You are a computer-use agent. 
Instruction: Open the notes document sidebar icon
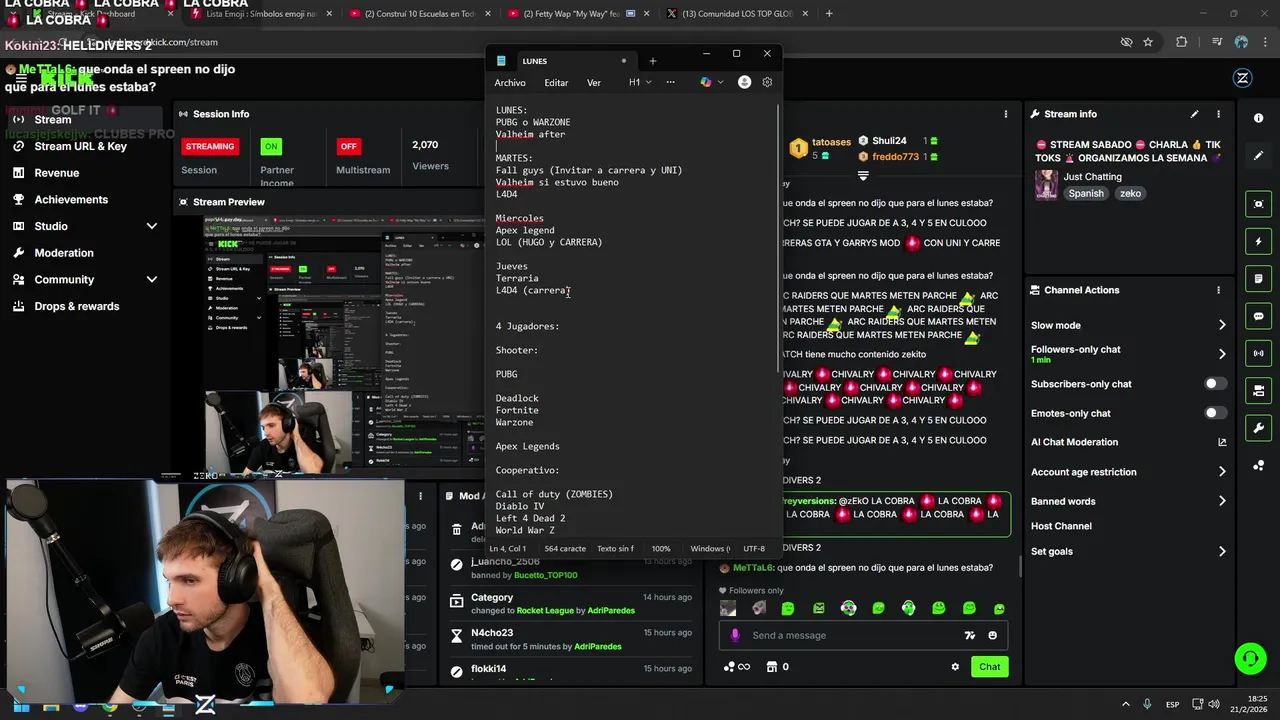(1258, 279)
